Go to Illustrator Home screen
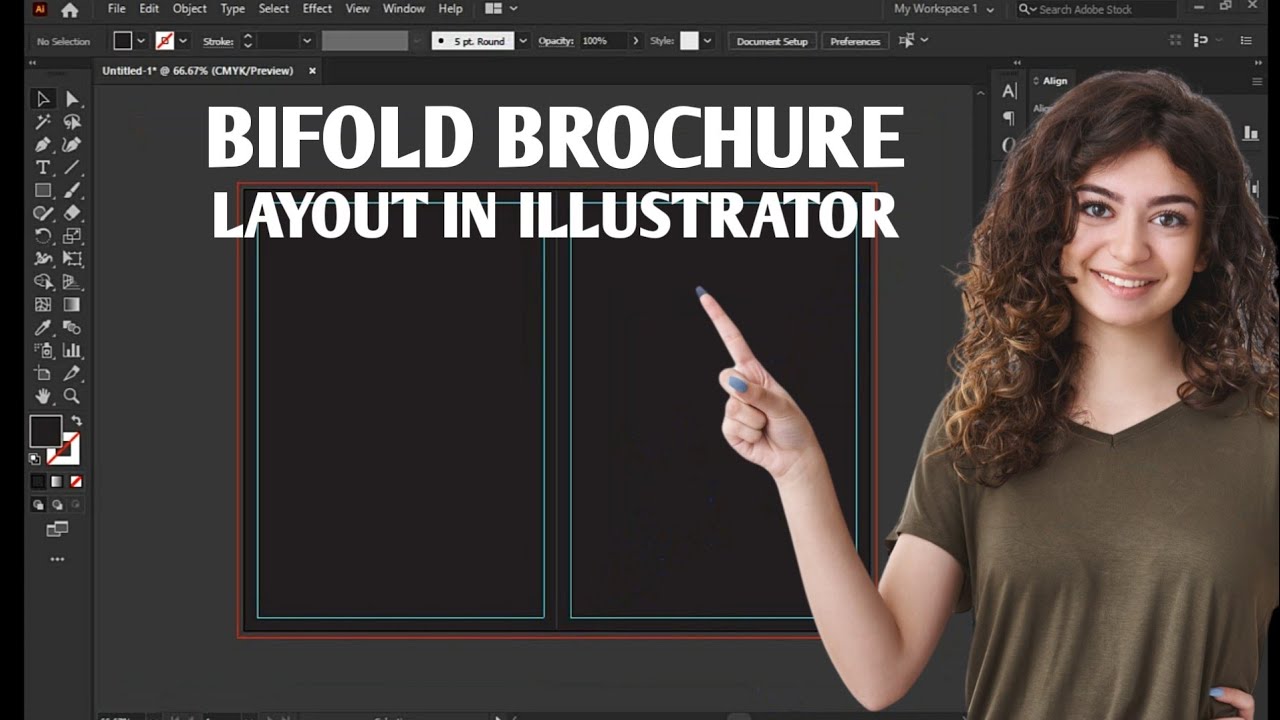The height and width of the screenshot is (720, 1280). point(69,10)
